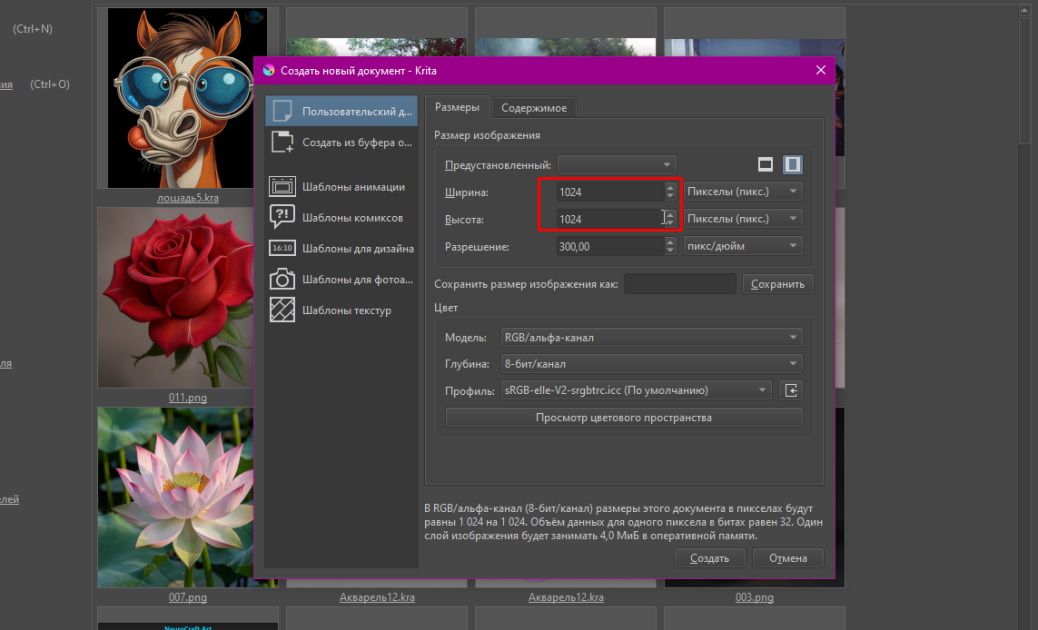
Task: Choose the create from clipboard icon
Action: (x=282, y=142)
